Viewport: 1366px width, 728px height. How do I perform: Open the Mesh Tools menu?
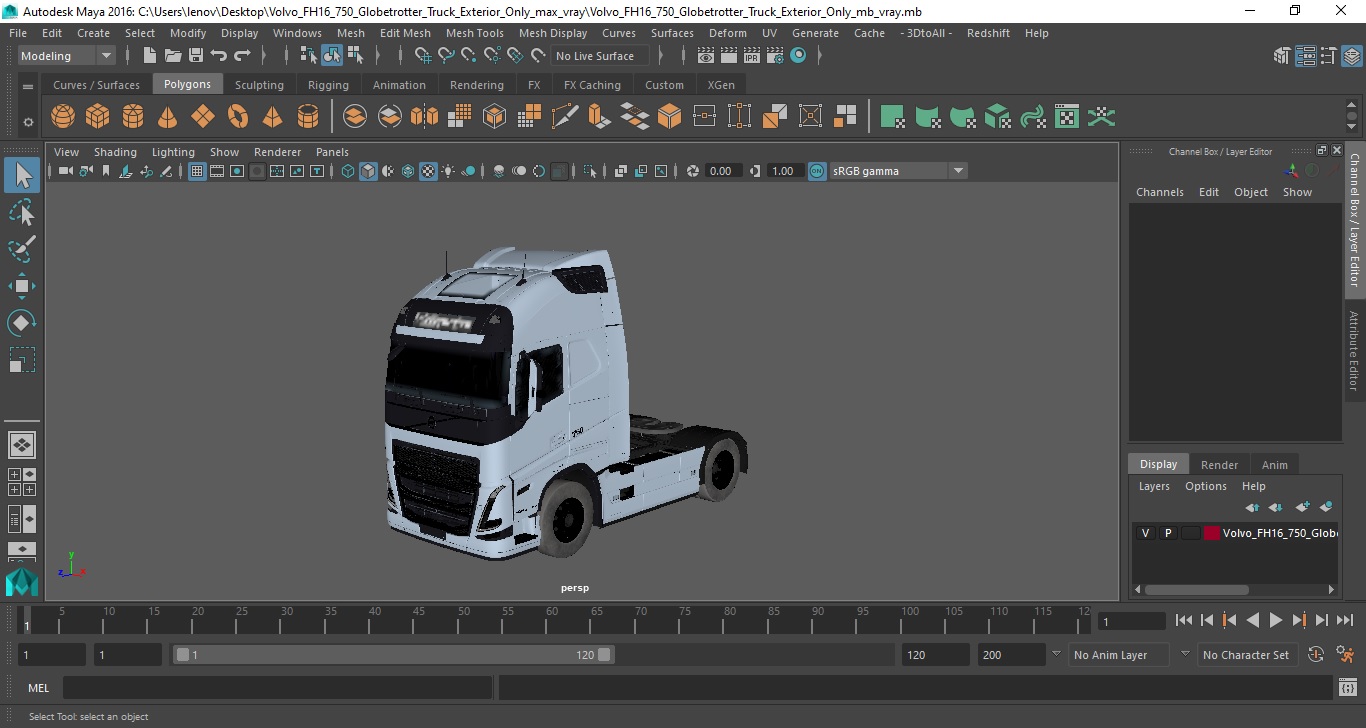474,33
